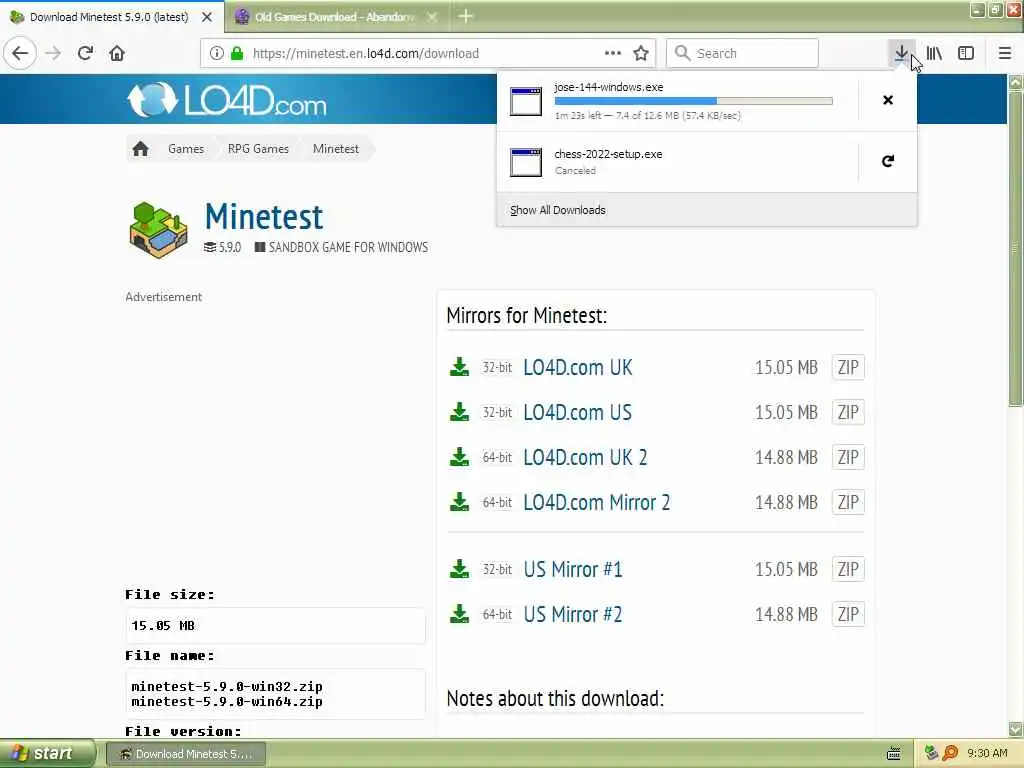Open the Windows Start button

pos(47,754)
